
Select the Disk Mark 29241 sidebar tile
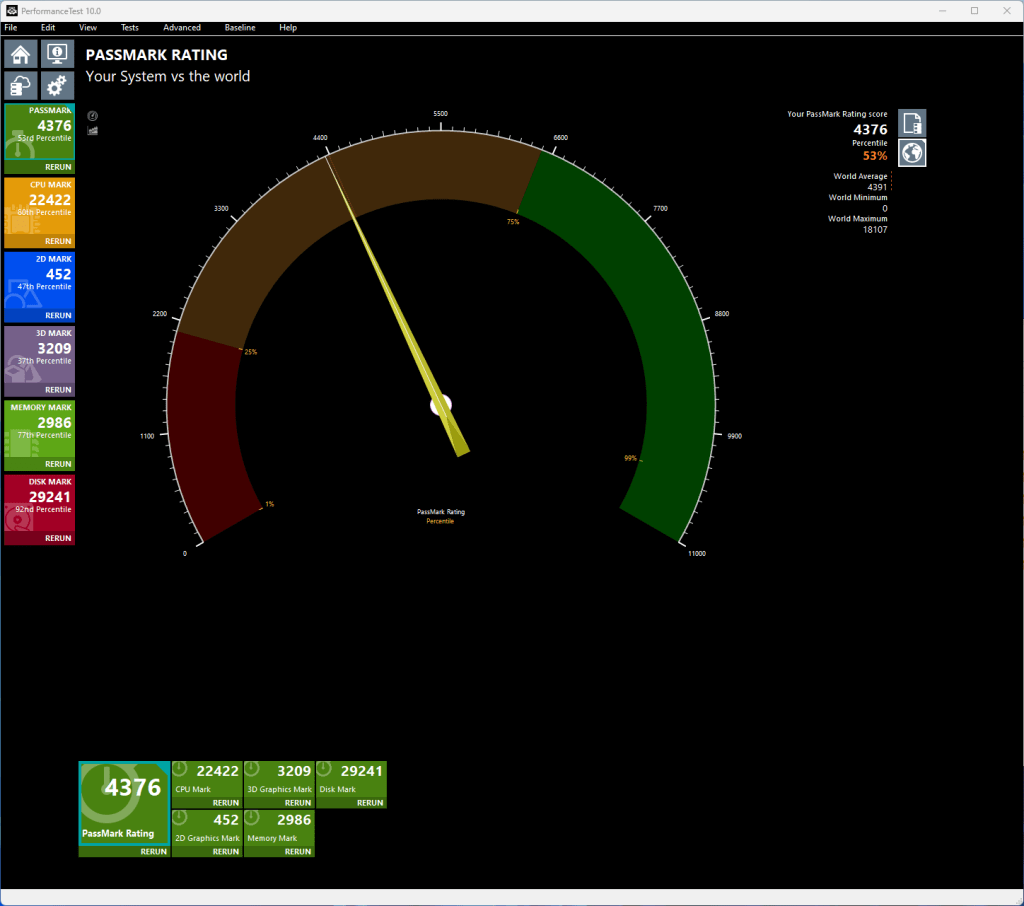40,503
